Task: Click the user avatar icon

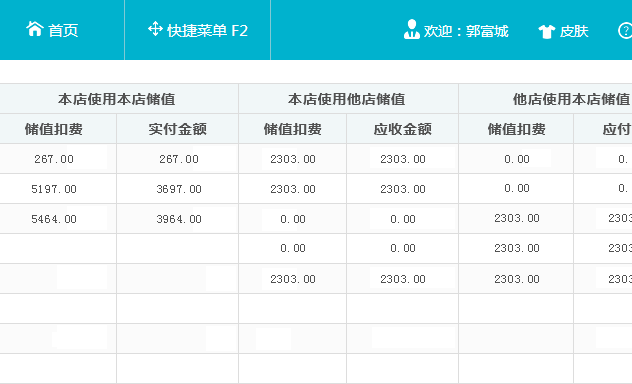Action: tap(412, 29)
